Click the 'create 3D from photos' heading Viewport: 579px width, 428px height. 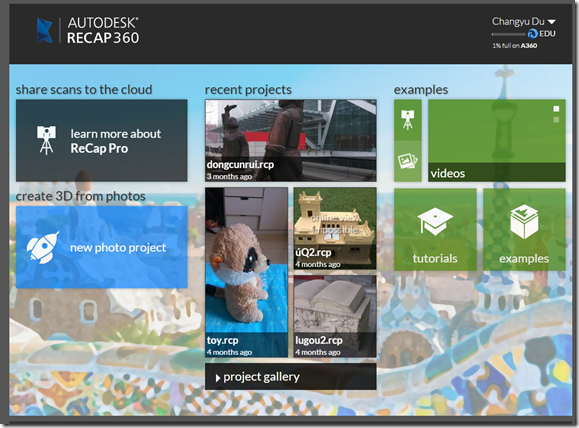(80, 196)
